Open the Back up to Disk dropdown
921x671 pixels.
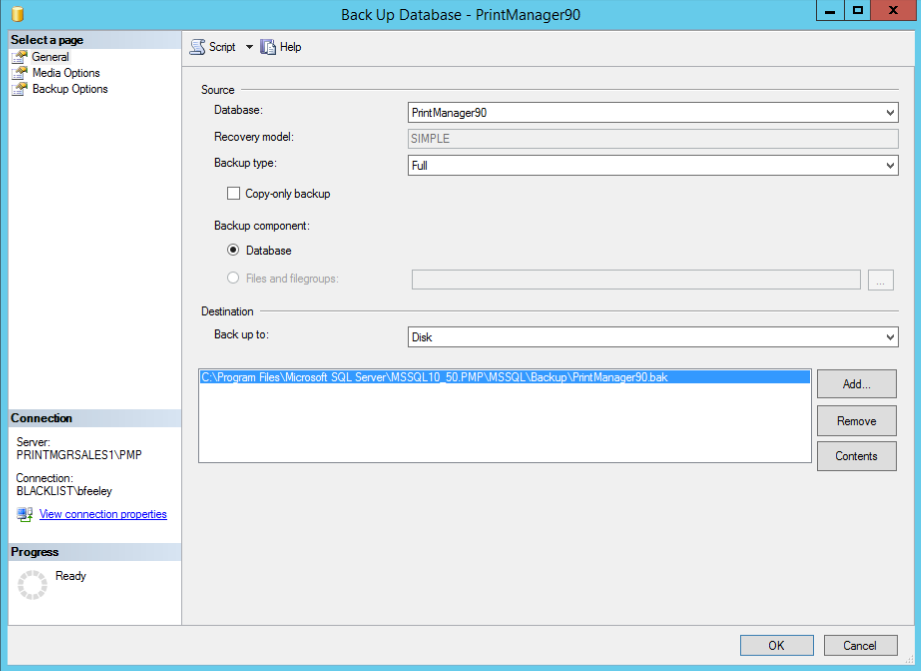point(653,337)
